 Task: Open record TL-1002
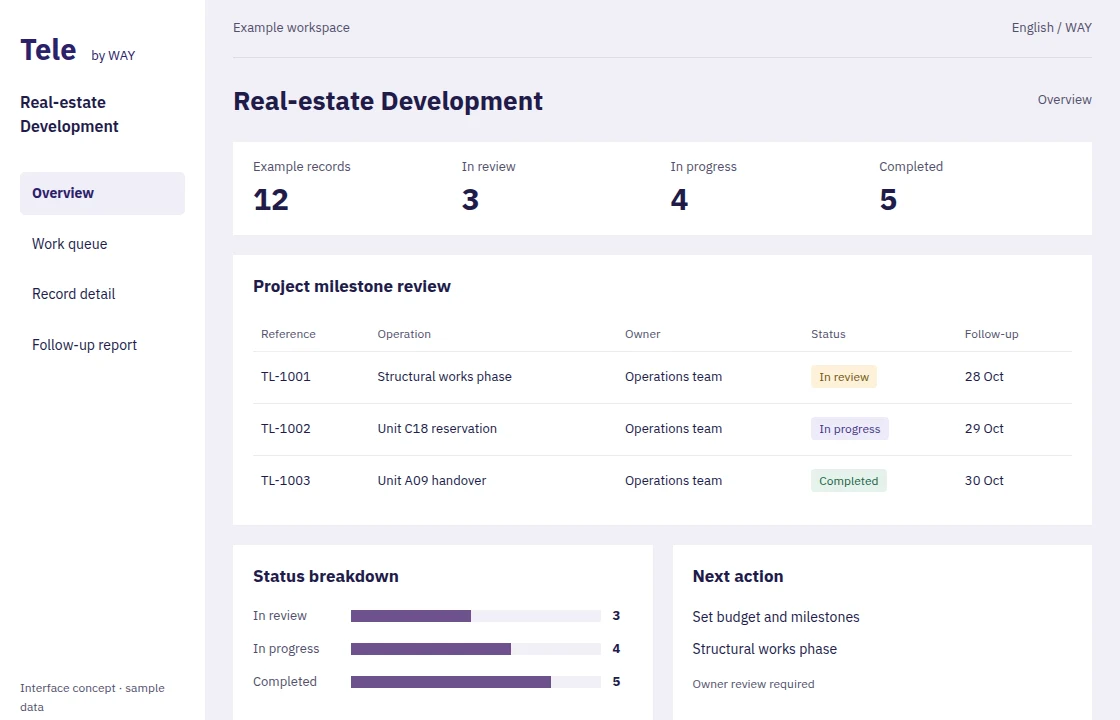pos(286,429)
